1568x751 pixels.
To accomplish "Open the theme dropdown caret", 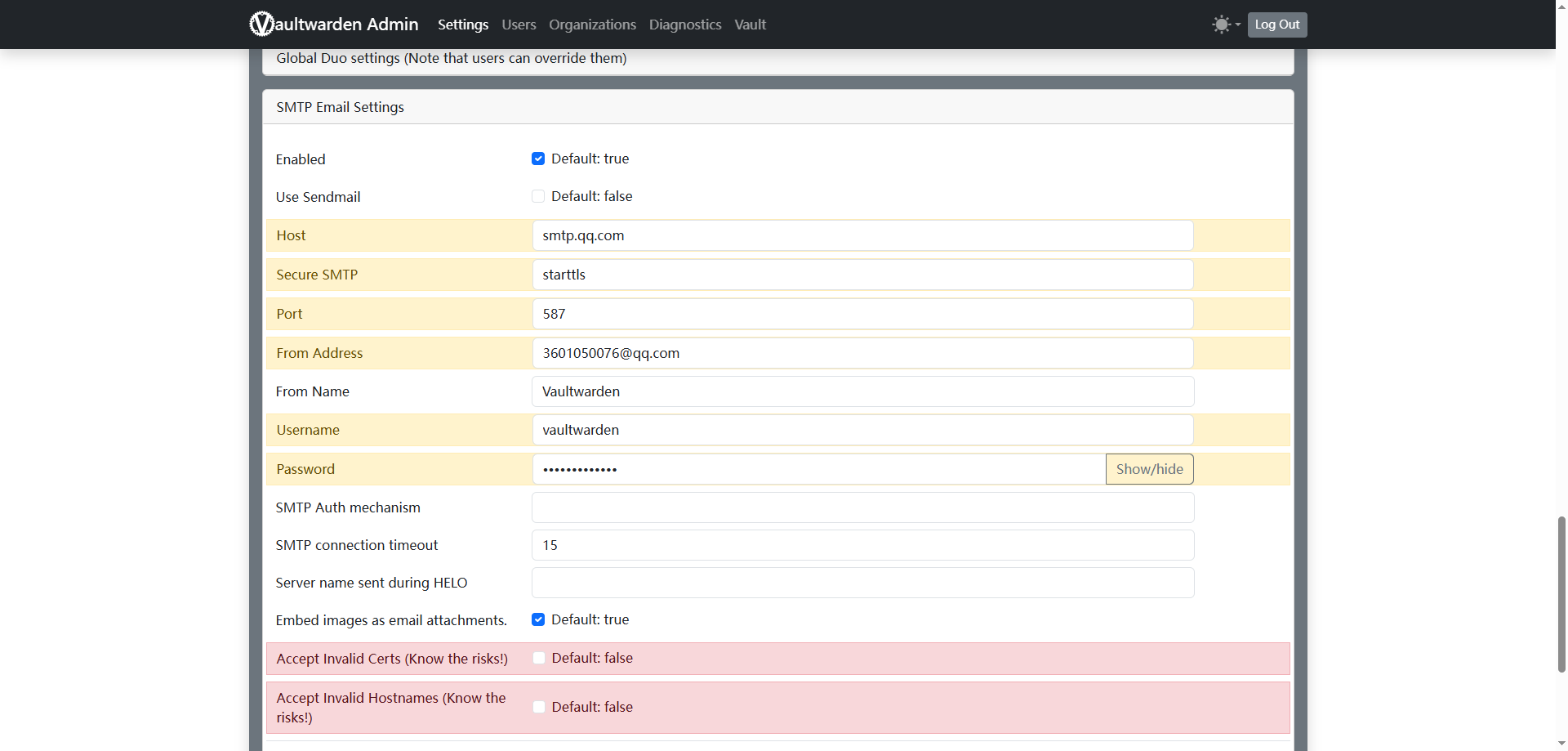I will (1238, 25).
